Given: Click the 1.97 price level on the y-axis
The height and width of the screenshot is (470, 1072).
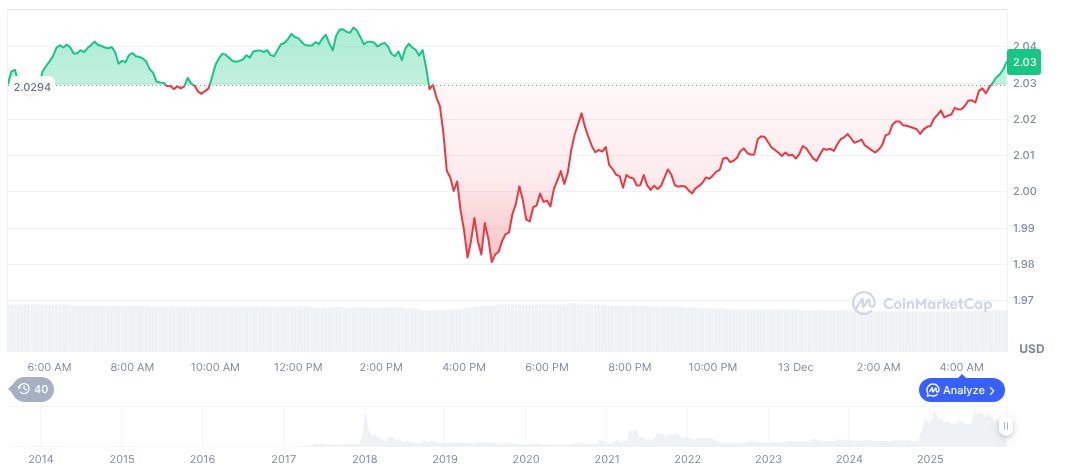Looking at the screenshot, I should 1023,300.
